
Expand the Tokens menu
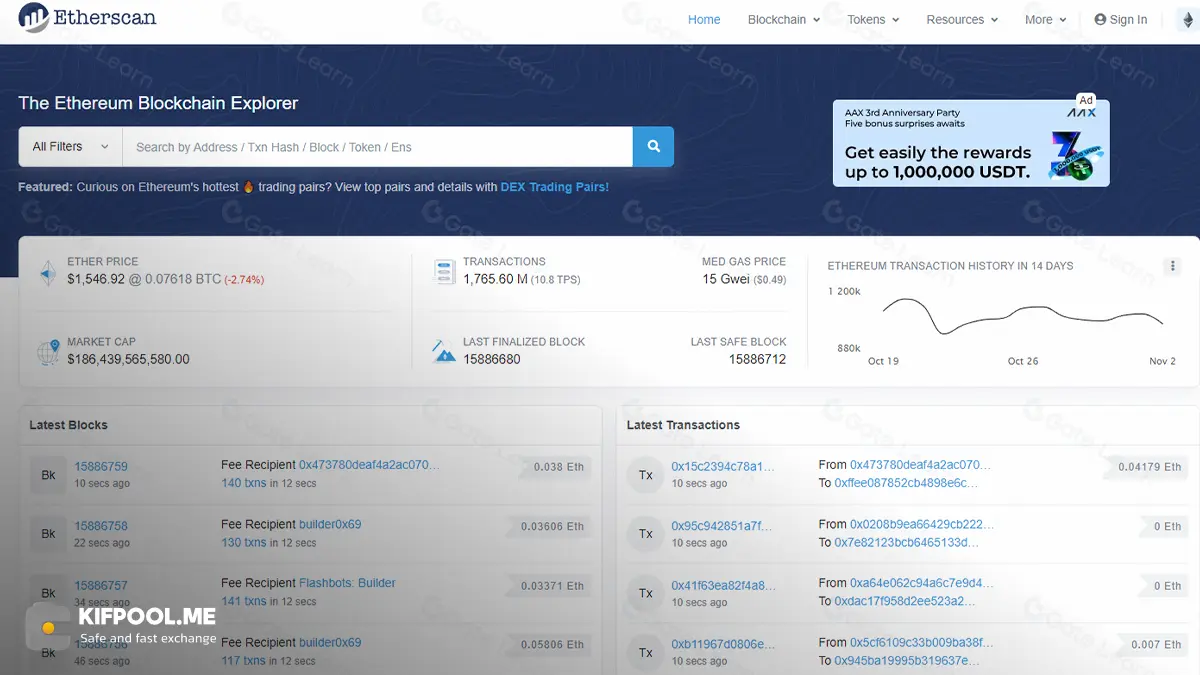pyautogui.click(x=873, y=20)
